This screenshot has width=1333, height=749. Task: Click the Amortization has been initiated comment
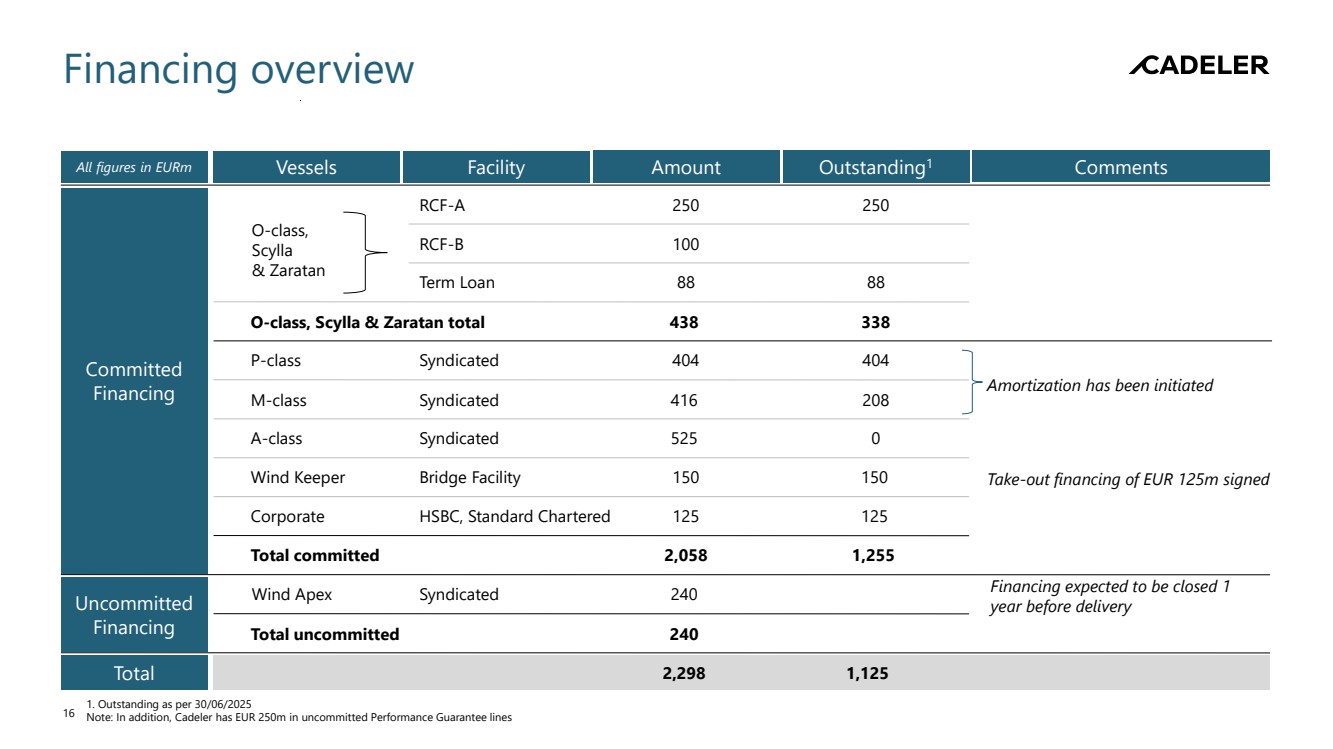pos(1099,385)
